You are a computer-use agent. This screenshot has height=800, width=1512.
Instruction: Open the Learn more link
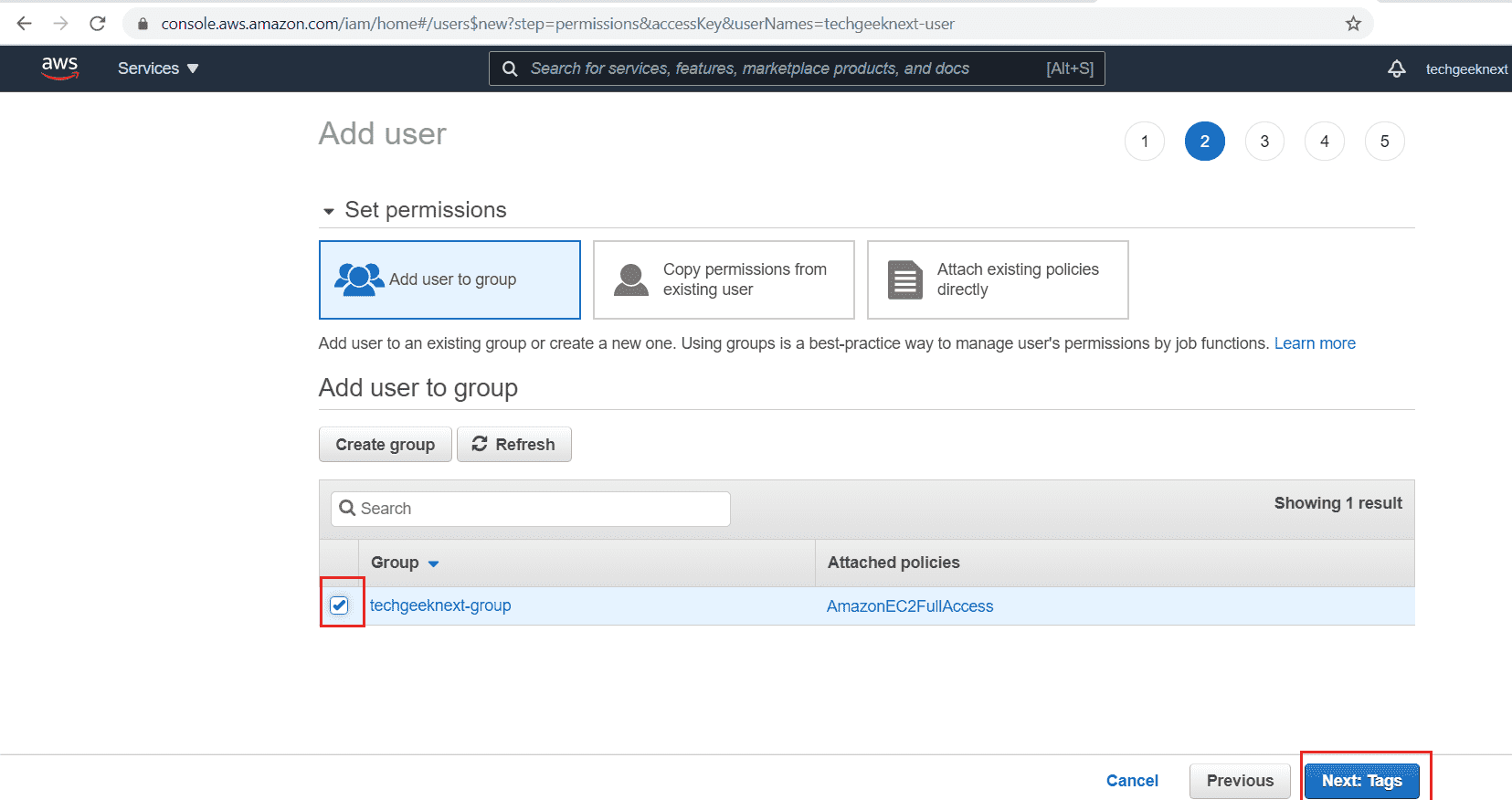coord(1315,343)
